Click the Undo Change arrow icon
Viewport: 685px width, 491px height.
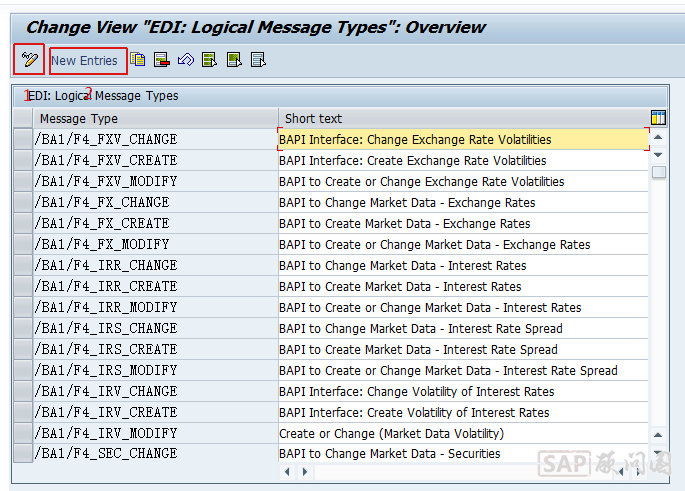coord(185,60)
